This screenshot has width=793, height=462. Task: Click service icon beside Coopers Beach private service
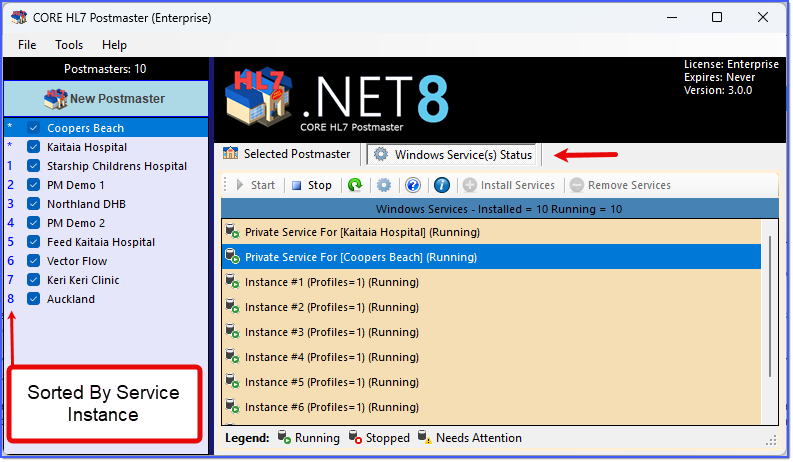[232, 256]
